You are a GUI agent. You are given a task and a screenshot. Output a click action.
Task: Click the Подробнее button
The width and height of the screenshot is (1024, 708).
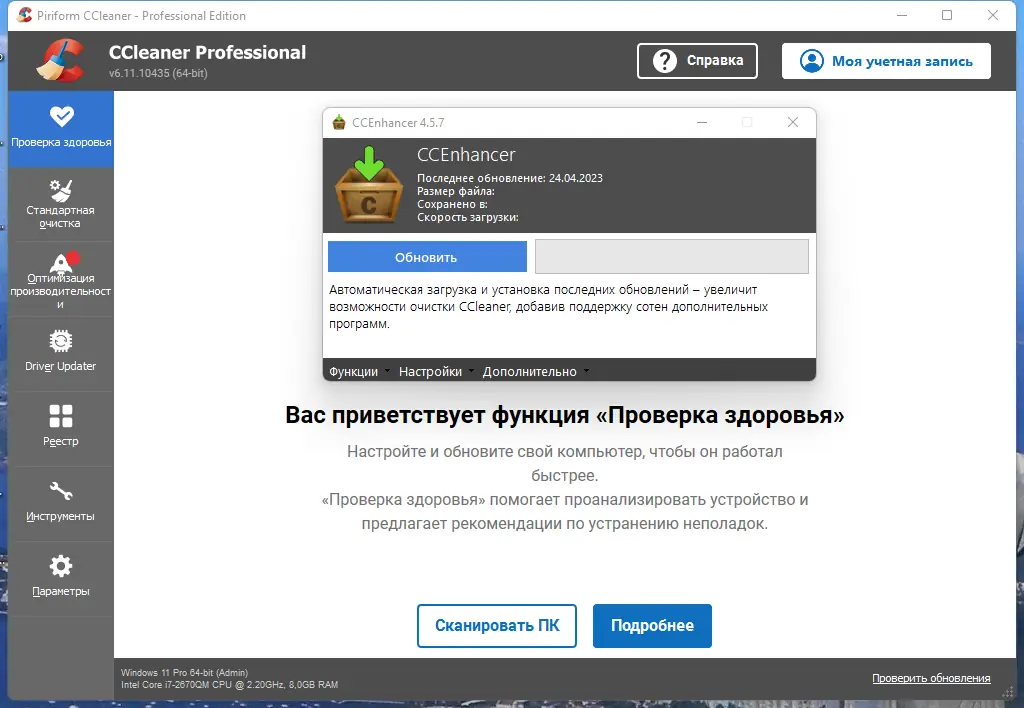652,625
